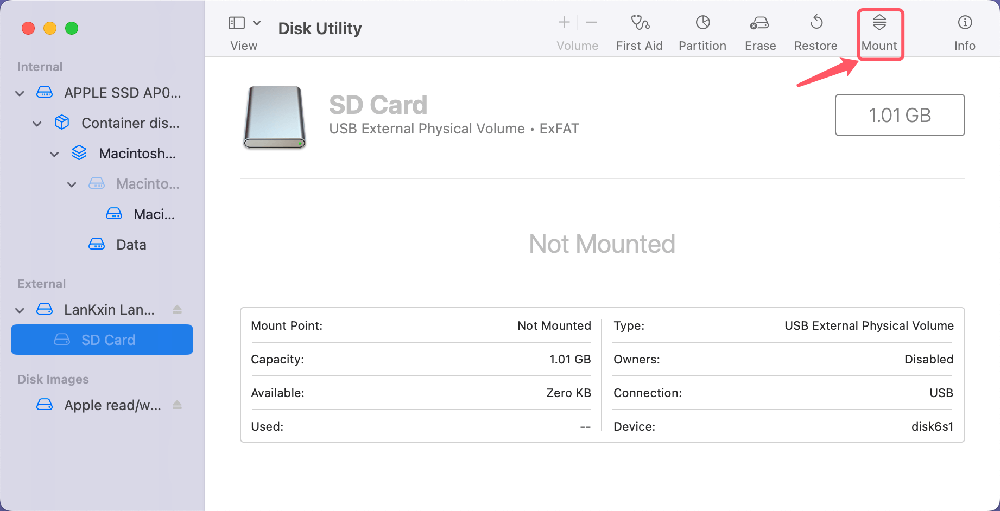Collapse the greyed Macinto... snapshot chevron
1000x511 pixels.
pyautogui.click(x=72, y=184)
